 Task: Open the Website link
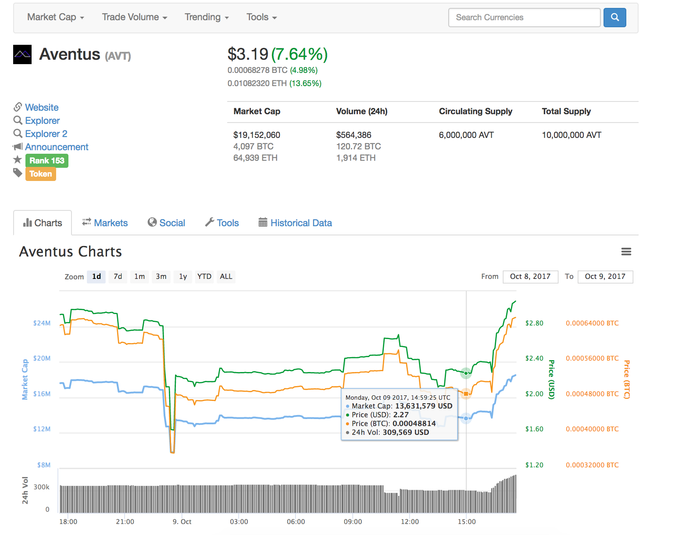click(x=42, y=107)
